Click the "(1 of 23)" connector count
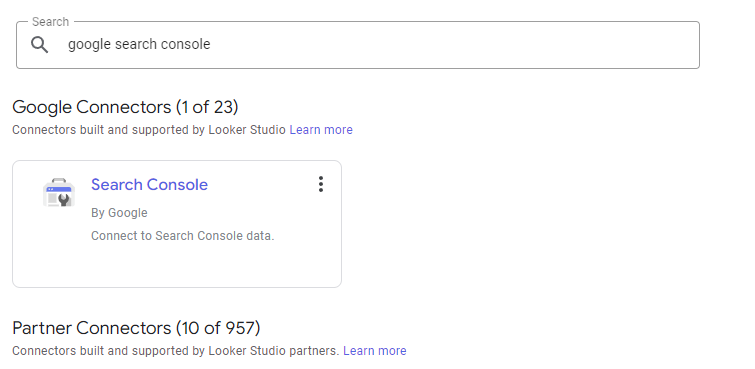Viewport: 755px width, 369px height. pyautogui.click(x=207, y=107)
